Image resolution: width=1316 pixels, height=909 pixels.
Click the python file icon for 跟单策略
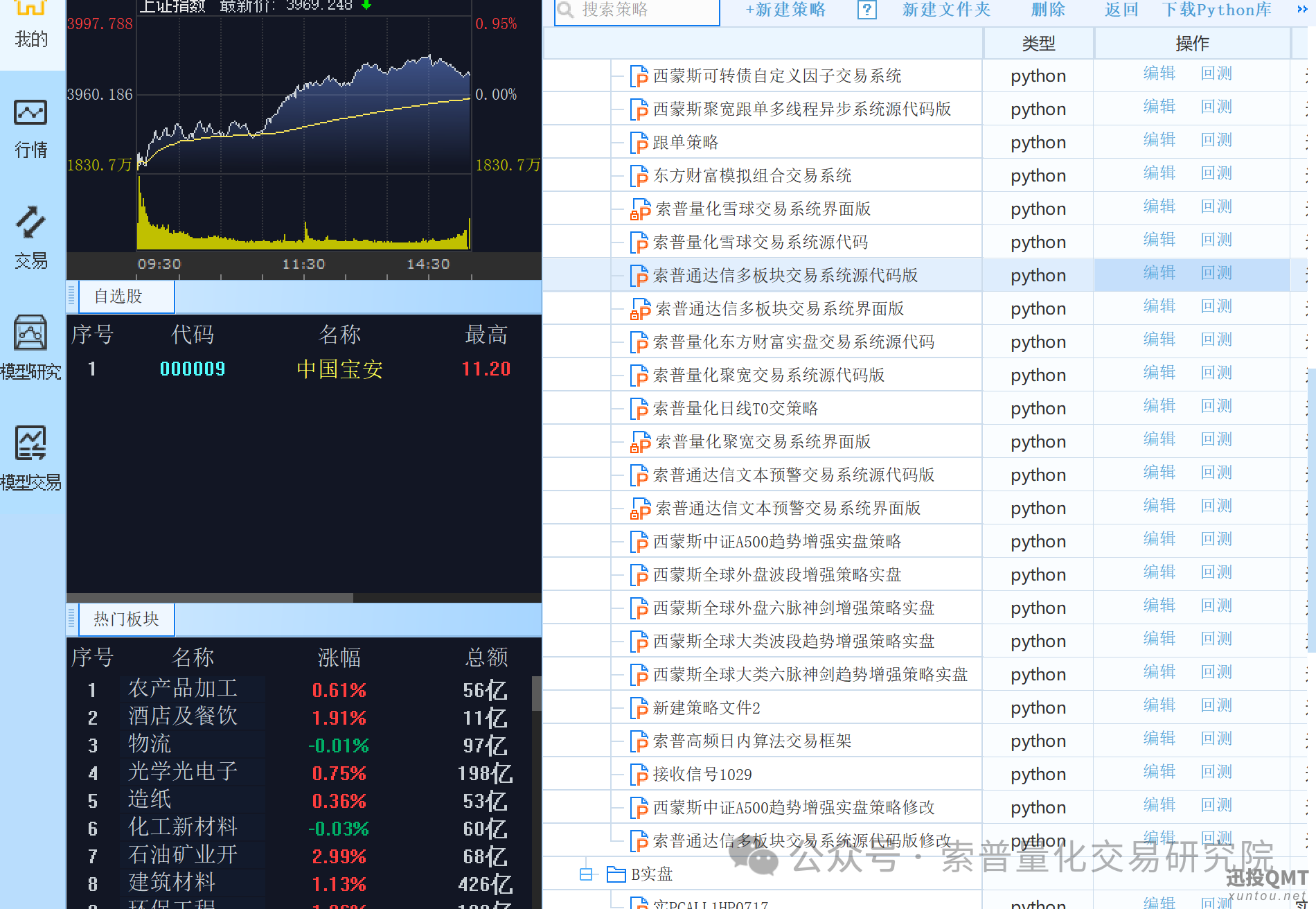tap(638, 143)
